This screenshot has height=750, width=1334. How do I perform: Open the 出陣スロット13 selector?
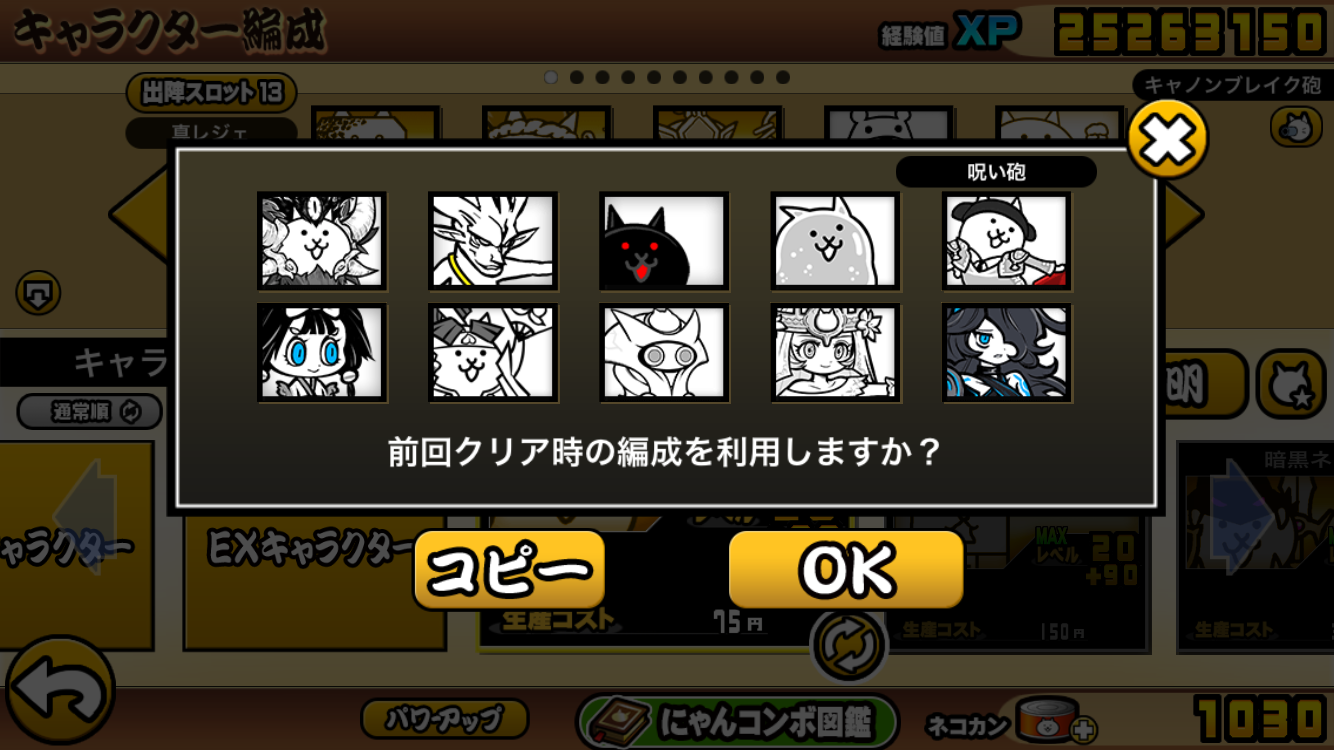tap(211, 93)
